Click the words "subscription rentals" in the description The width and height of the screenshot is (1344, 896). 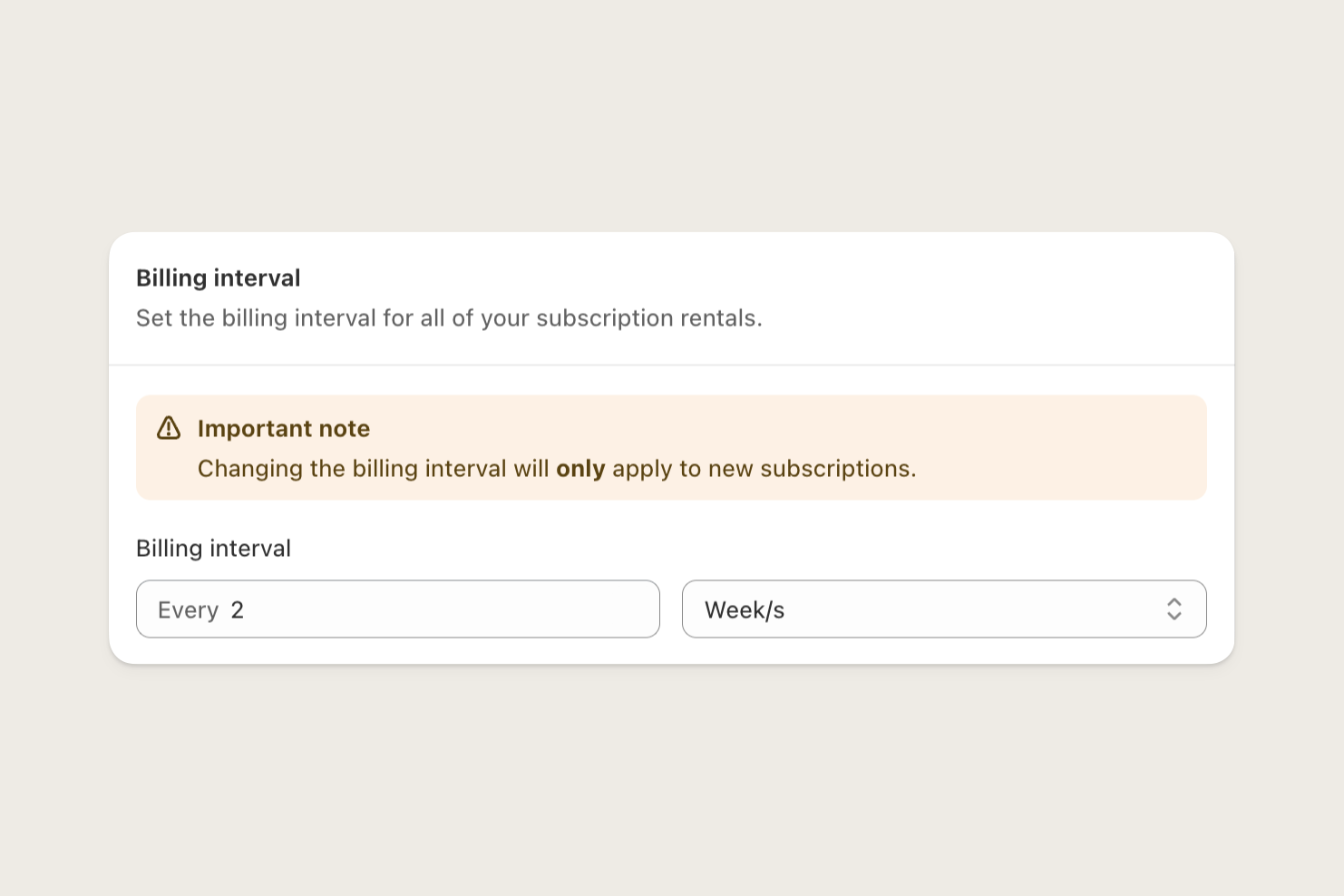pos(647,318)
